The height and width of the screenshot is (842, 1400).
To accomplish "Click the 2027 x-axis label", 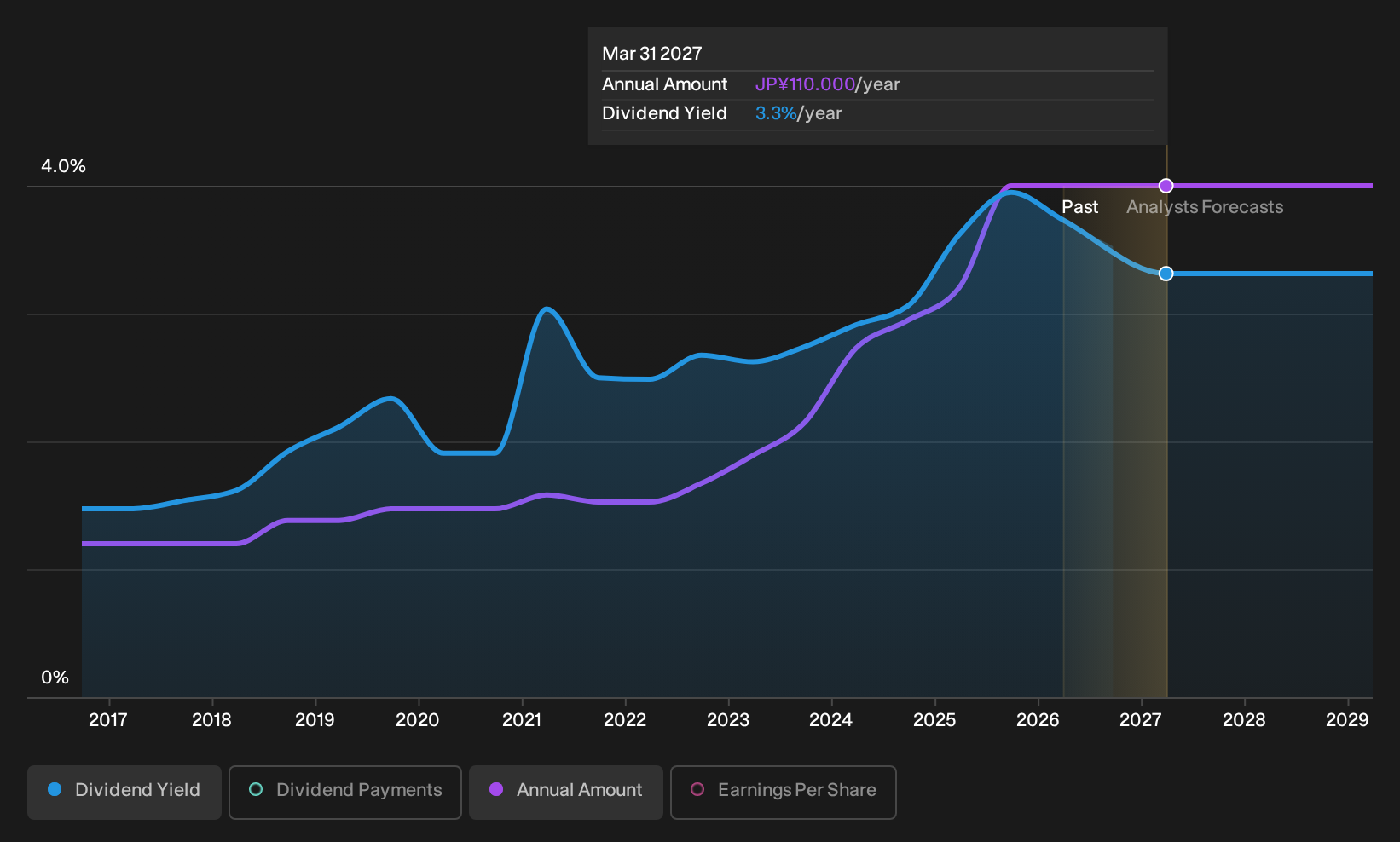I will pos(1141,720).
